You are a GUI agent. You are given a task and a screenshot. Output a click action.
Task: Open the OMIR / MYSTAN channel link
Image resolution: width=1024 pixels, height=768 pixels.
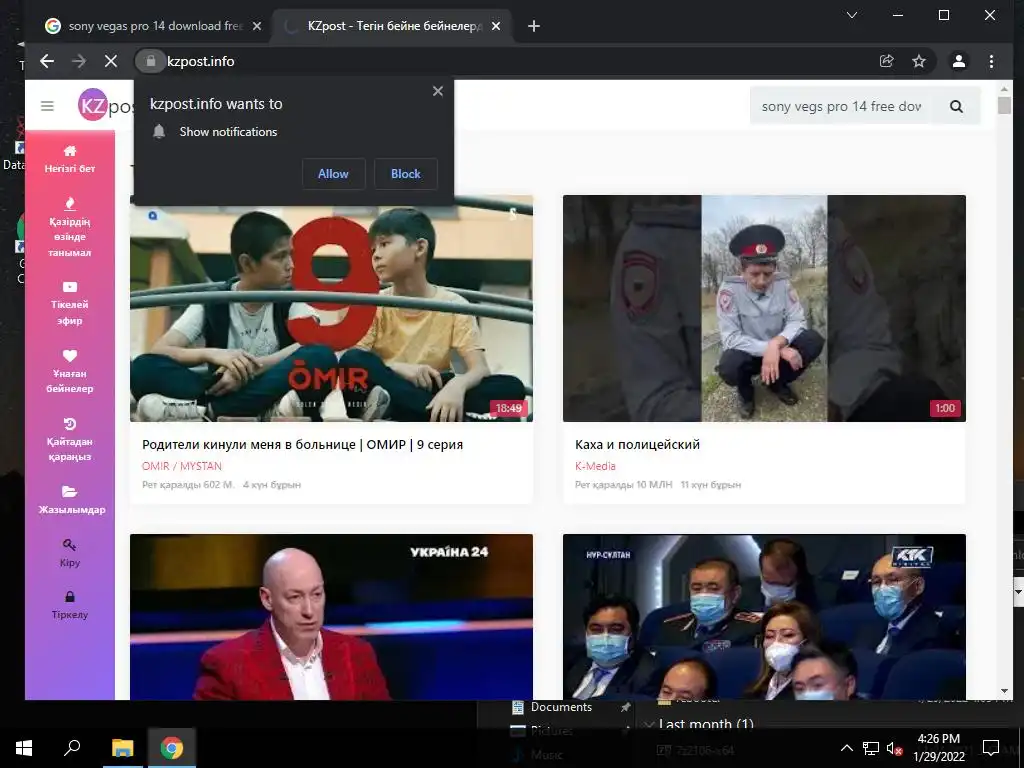coord(182,466)
